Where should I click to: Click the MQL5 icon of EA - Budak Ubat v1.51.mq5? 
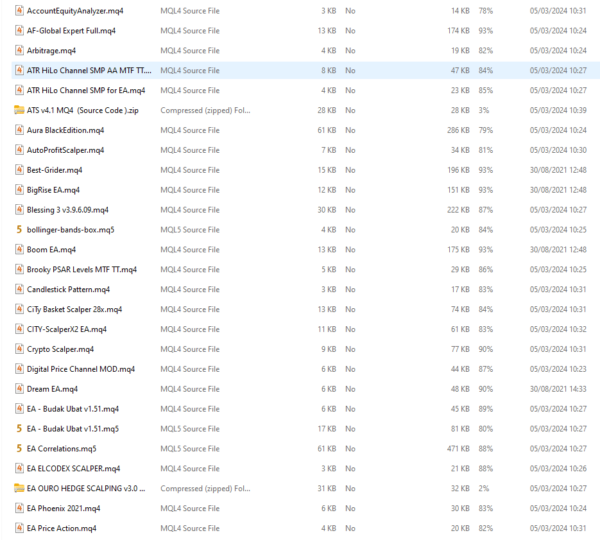[x=19, y=429]
